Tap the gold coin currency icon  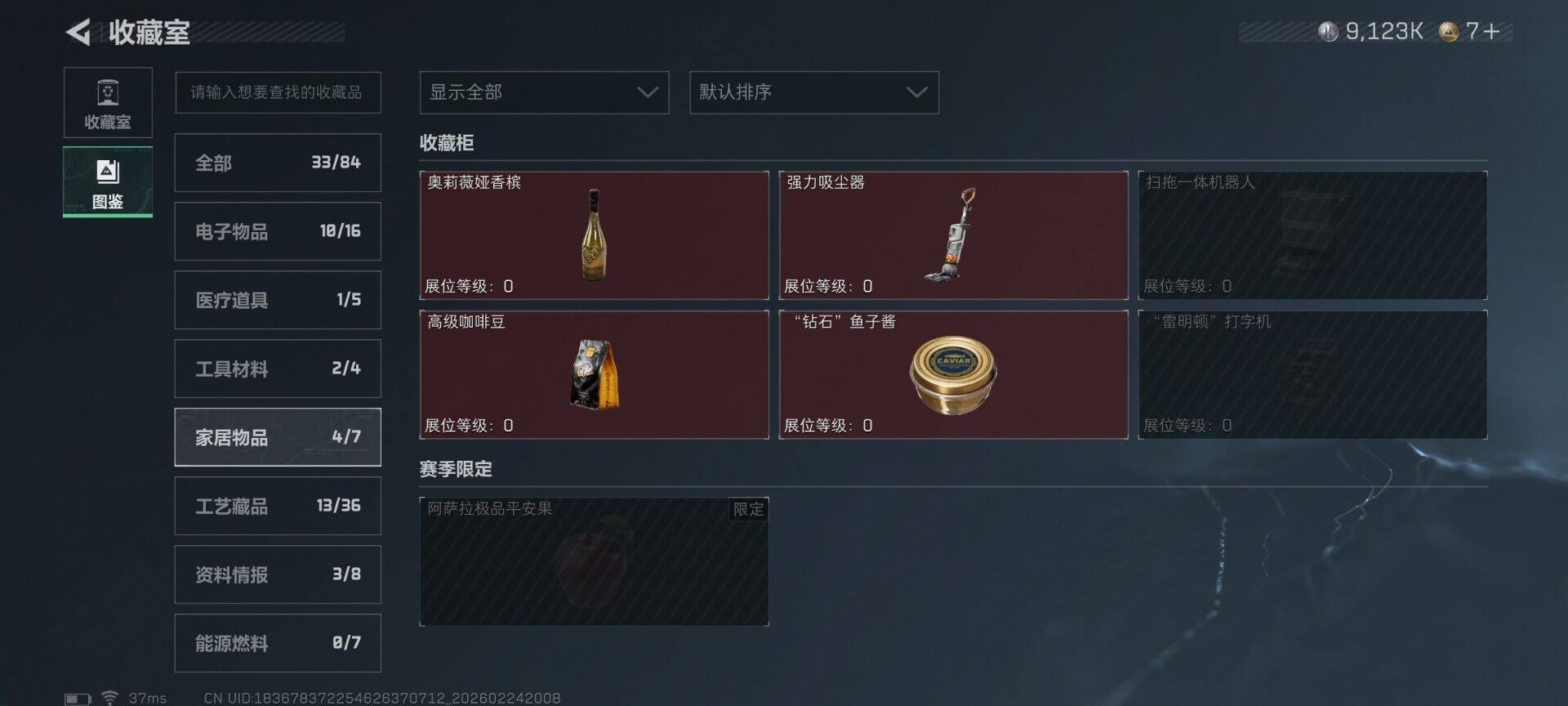pyautogui.click(x=1448, y=32)
